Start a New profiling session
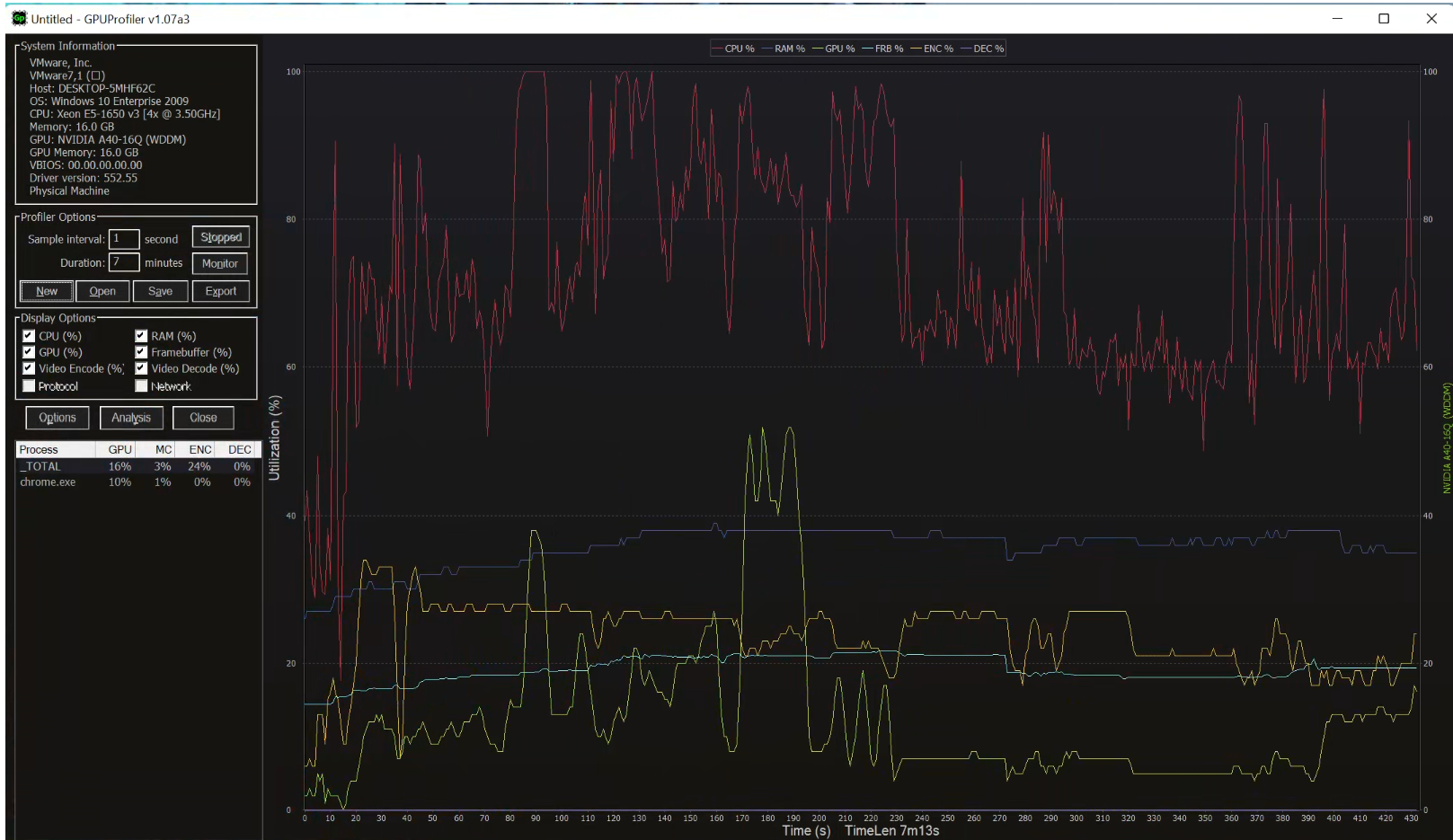This screenshot has width=1453, height=840. 46,291
